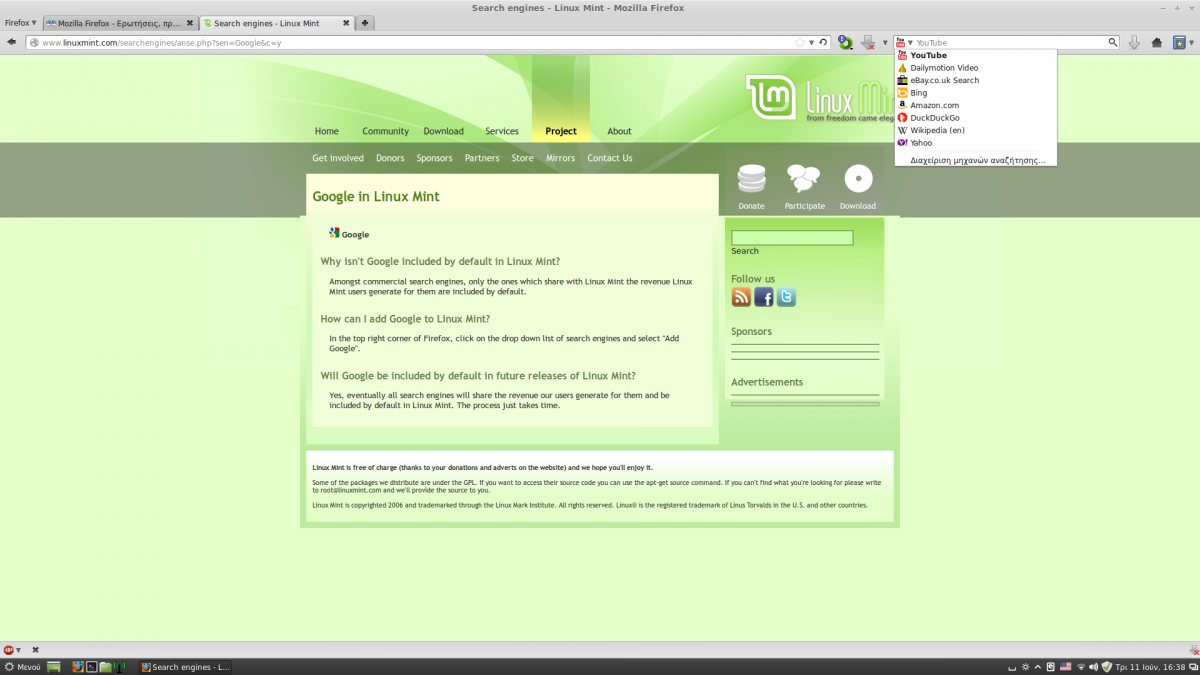Open the Firefox application menu button
Image resolution: width=1200 pixels, height=675 pixels.
point(20,22)
